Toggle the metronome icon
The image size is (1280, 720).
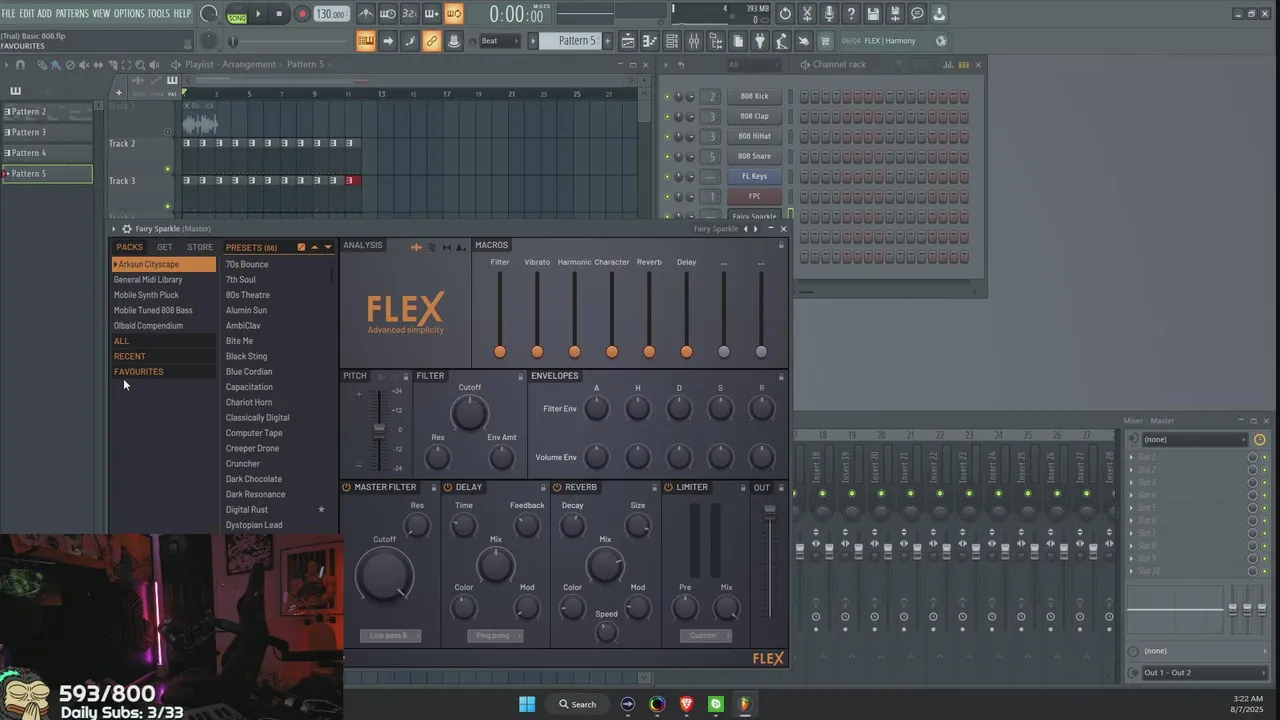pos(366,14)
